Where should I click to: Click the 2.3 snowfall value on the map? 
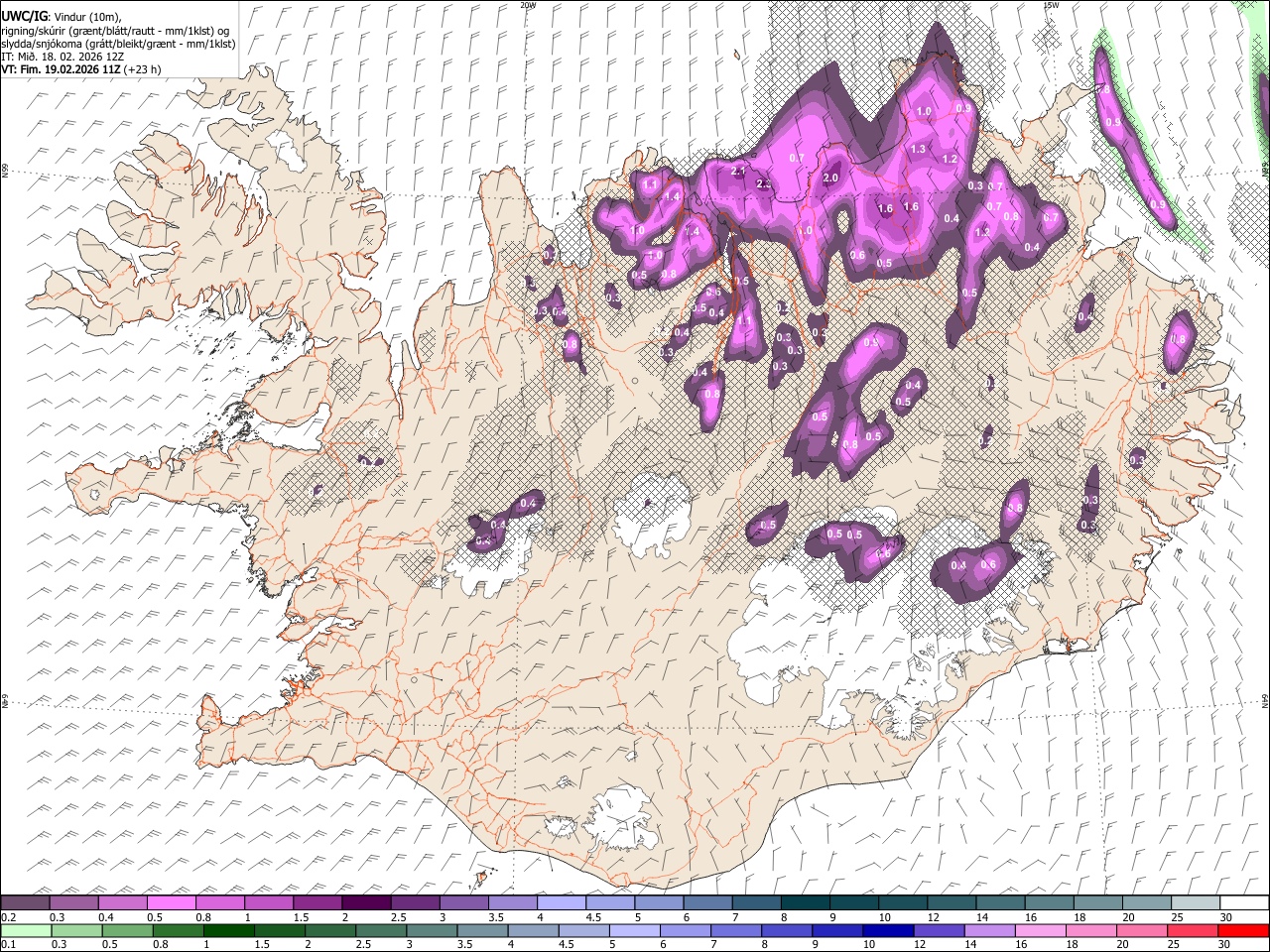pyautogui.click(x=764, y=184)
